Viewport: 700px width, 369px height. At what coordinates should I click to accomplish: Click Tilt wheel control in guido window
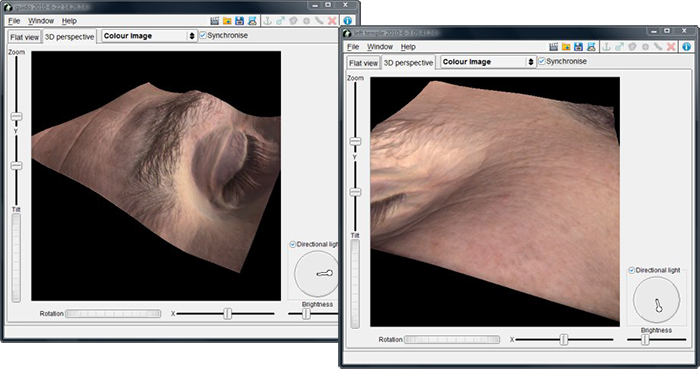point(16,258)
